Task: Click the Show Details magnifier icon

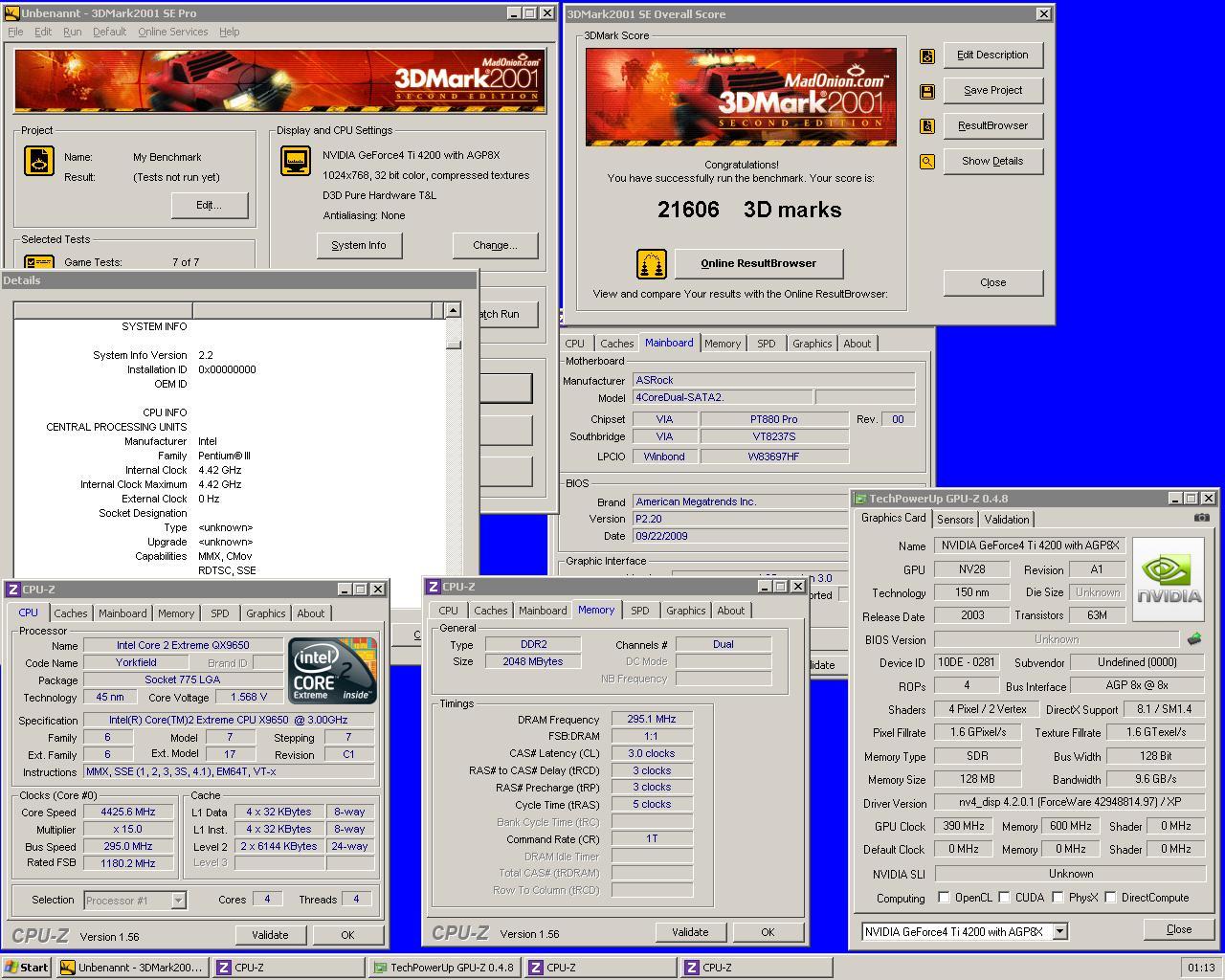Action: click(x=926, y=162)
